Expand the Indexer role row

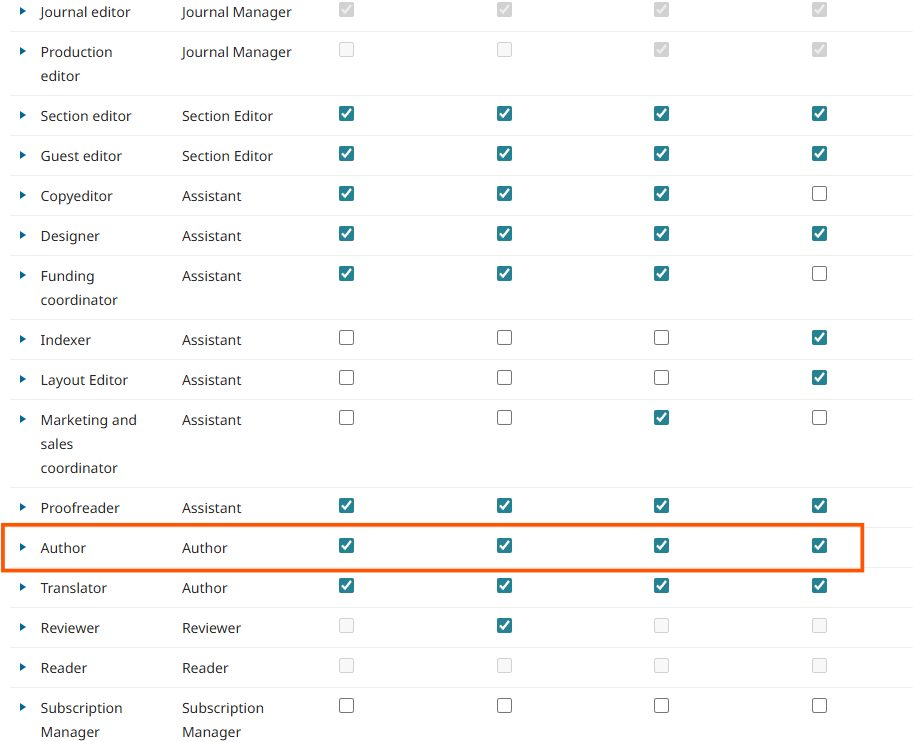click(x=23, y=339)
